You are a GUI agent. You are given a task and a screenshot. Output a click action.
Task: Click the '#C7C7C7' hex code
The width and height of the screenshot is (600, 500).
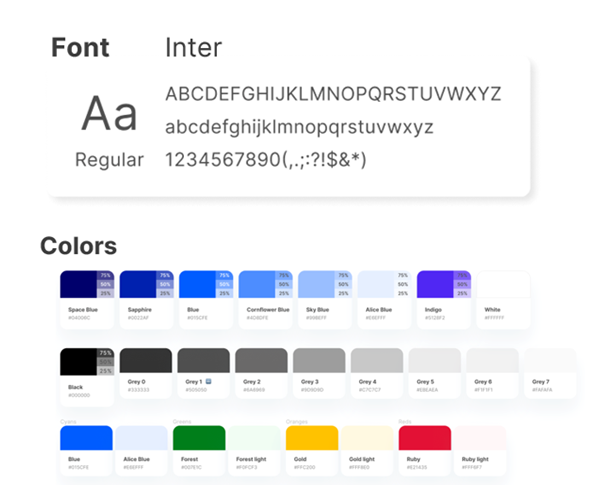coord(370,390)
